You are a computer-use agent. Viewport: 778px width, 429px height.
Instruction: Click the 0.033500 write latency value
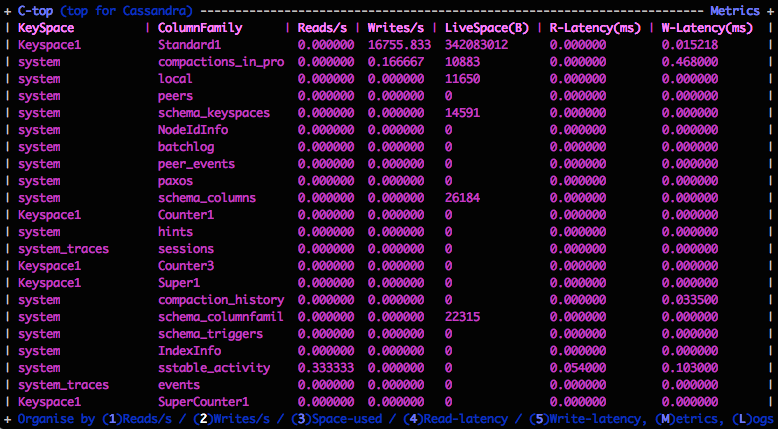click(690, 300)
